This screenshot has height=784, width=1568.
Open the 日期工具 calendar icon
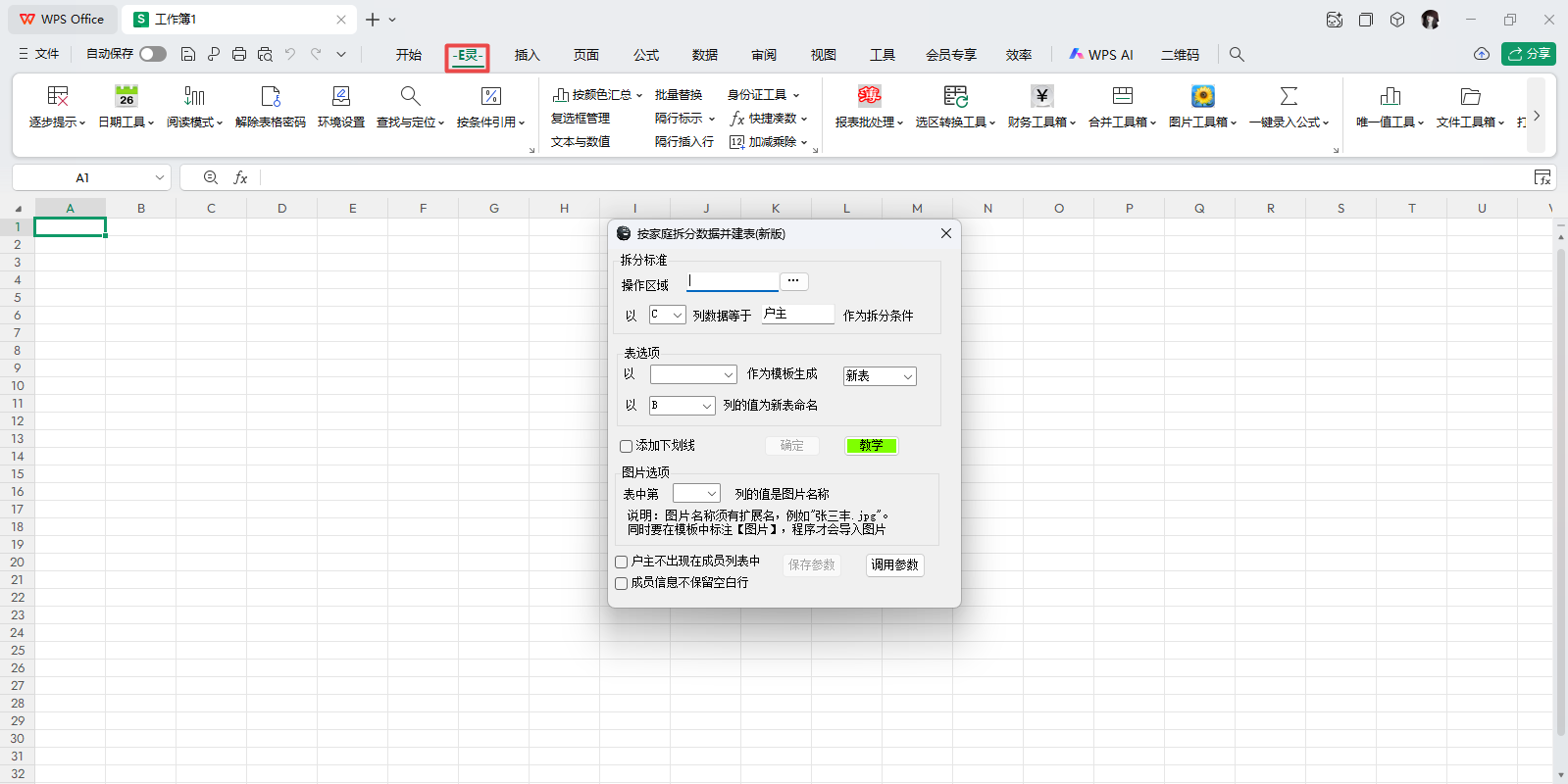126,96
